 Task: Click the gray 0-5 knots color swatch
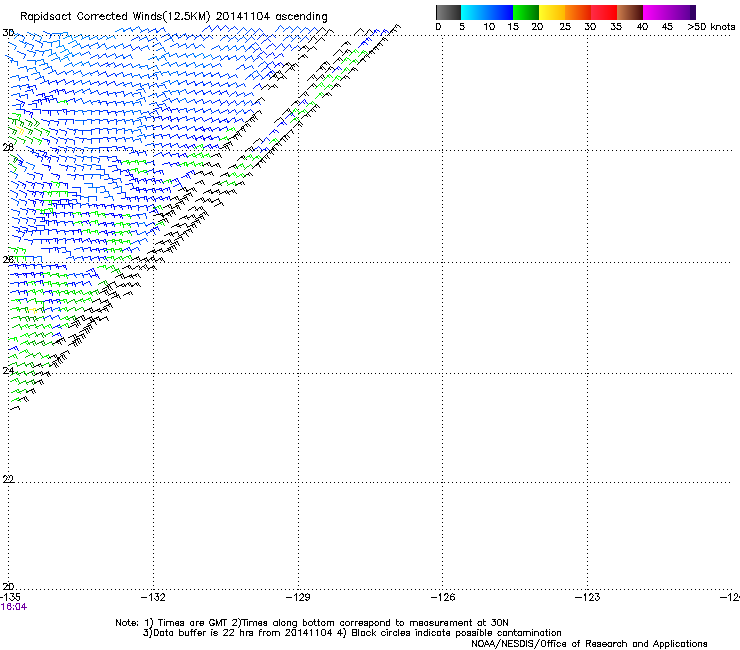tap(448, 12)
